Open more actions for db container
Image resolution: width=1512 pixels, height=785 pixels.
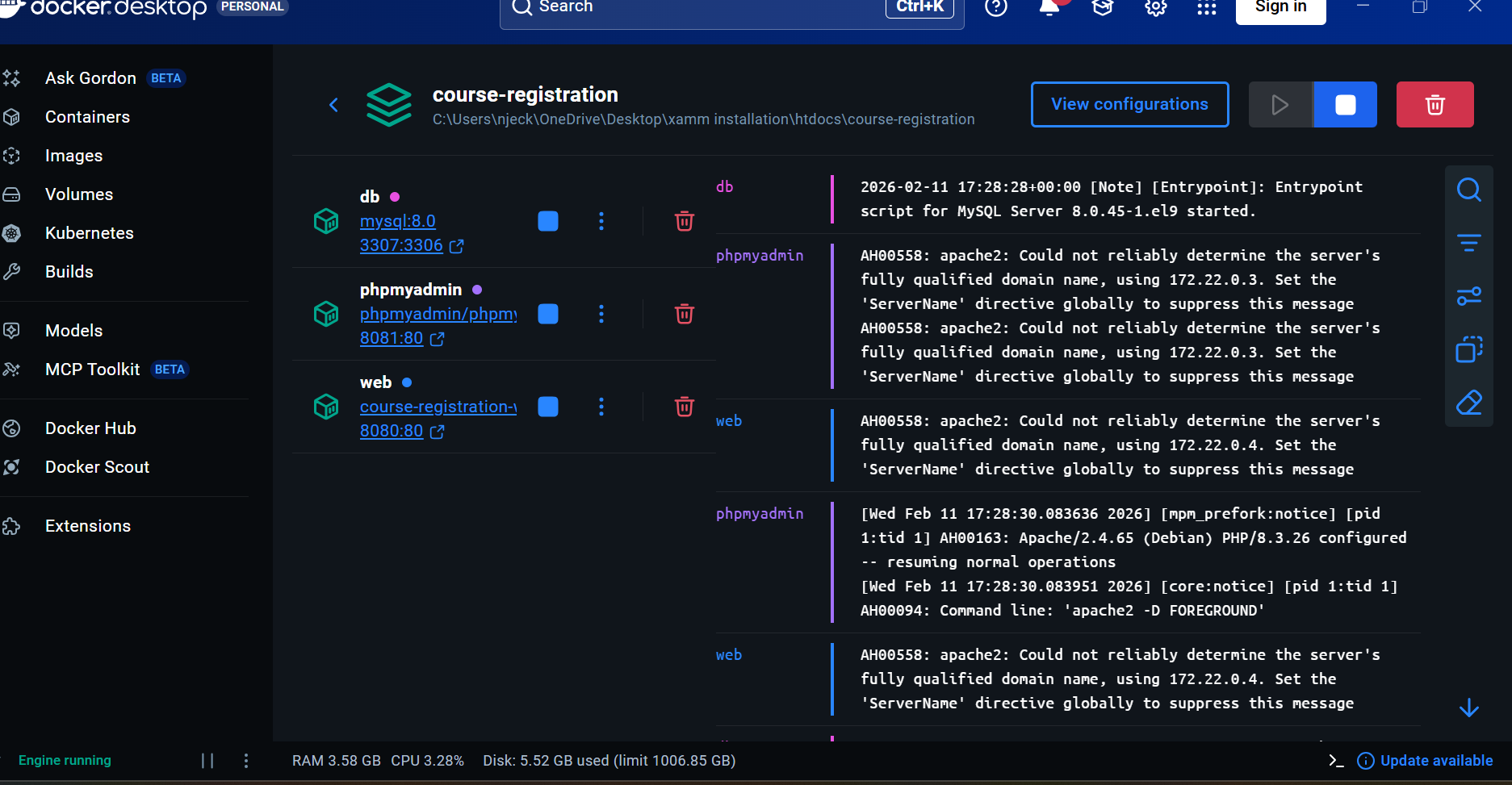[601, 221]
